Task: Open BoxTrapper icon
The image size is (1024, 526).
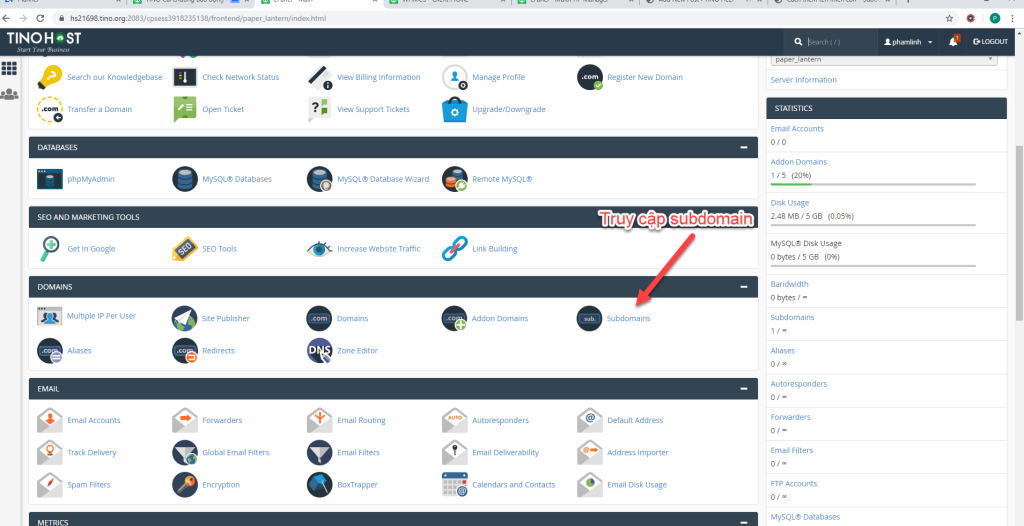Action: click(320, 485)
